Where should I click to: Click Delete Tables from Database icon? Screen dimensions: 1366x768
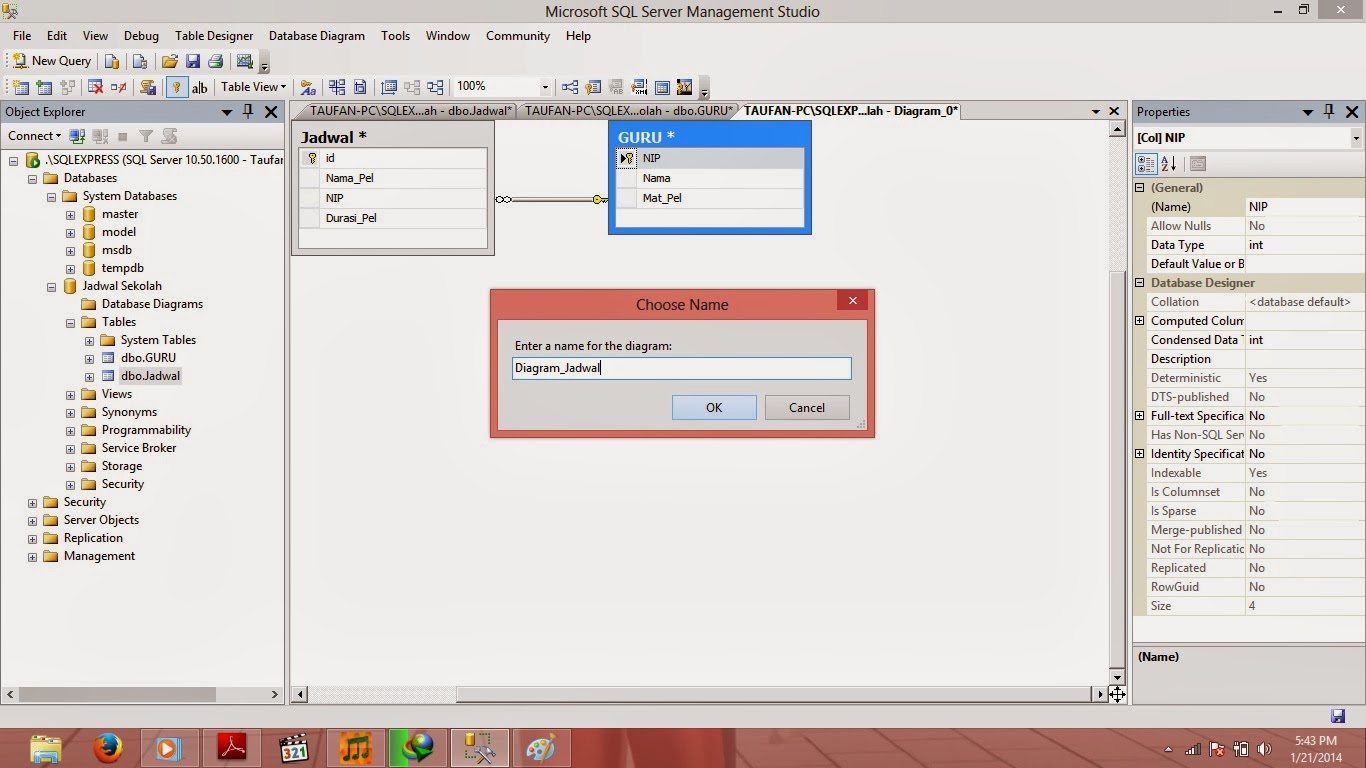[95, 87]
